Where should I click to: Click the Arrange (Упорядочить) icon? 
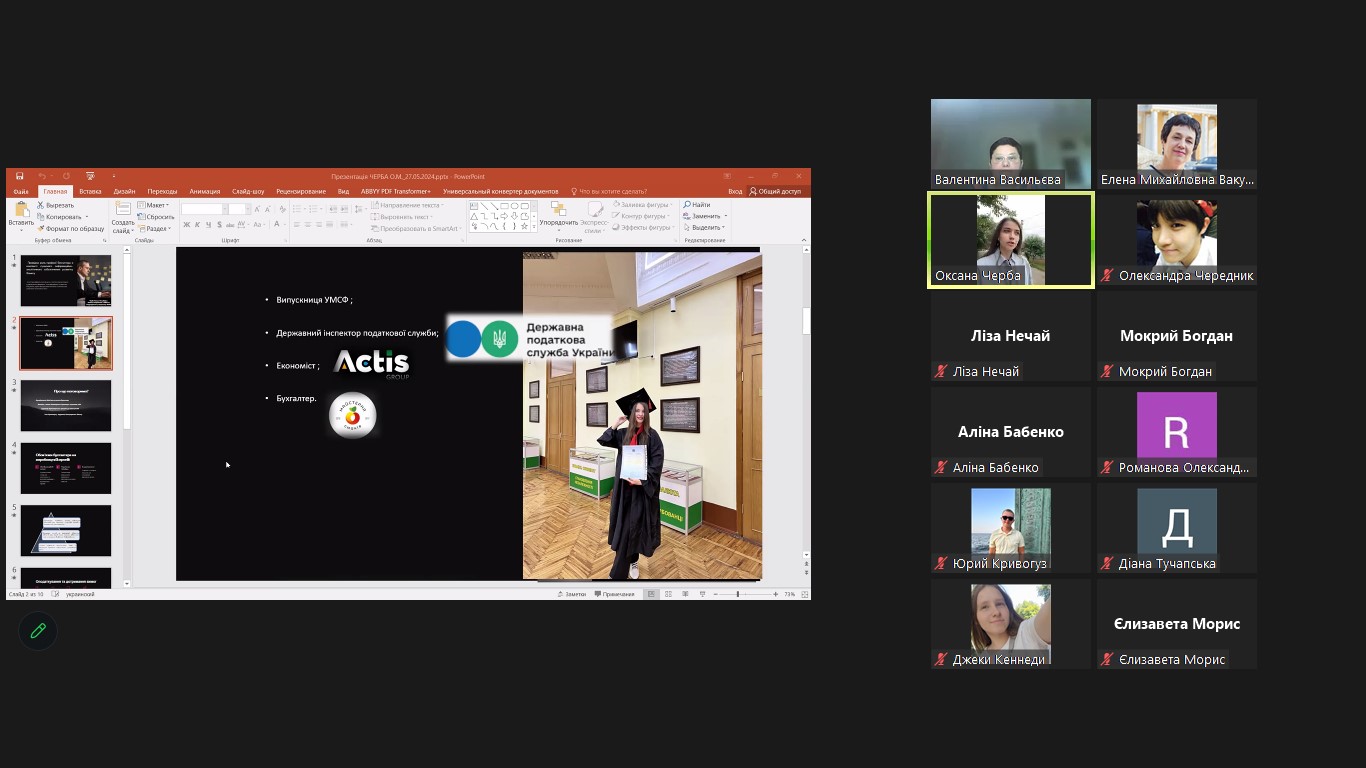(558, 209)
